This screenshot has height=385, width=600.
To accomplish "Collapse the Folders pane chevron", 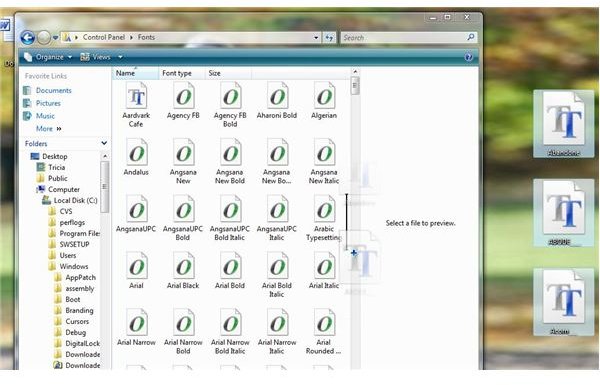I will (104, 143).
